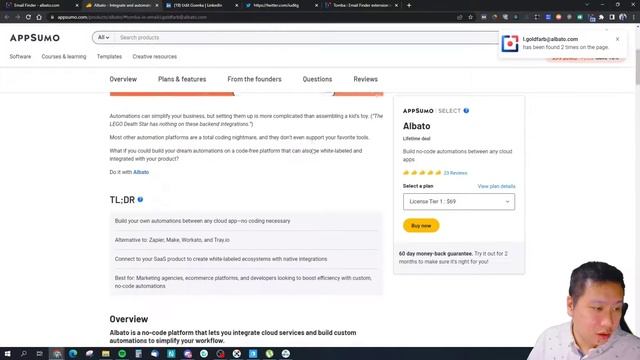Reload the page
The image size is (640, 360).
(28, 17)
